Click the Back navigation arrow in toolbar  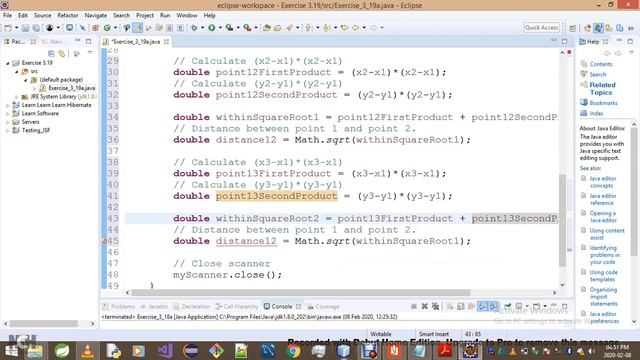[356, 28]
